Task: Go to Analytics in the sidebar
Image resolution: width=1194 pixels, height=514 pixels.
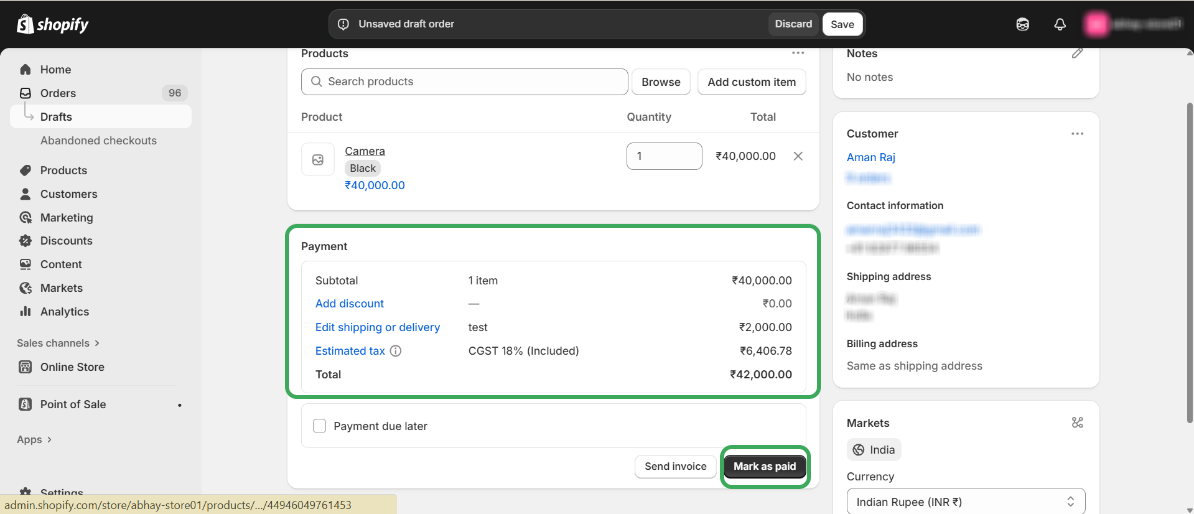Action: (x=64, y=311)
